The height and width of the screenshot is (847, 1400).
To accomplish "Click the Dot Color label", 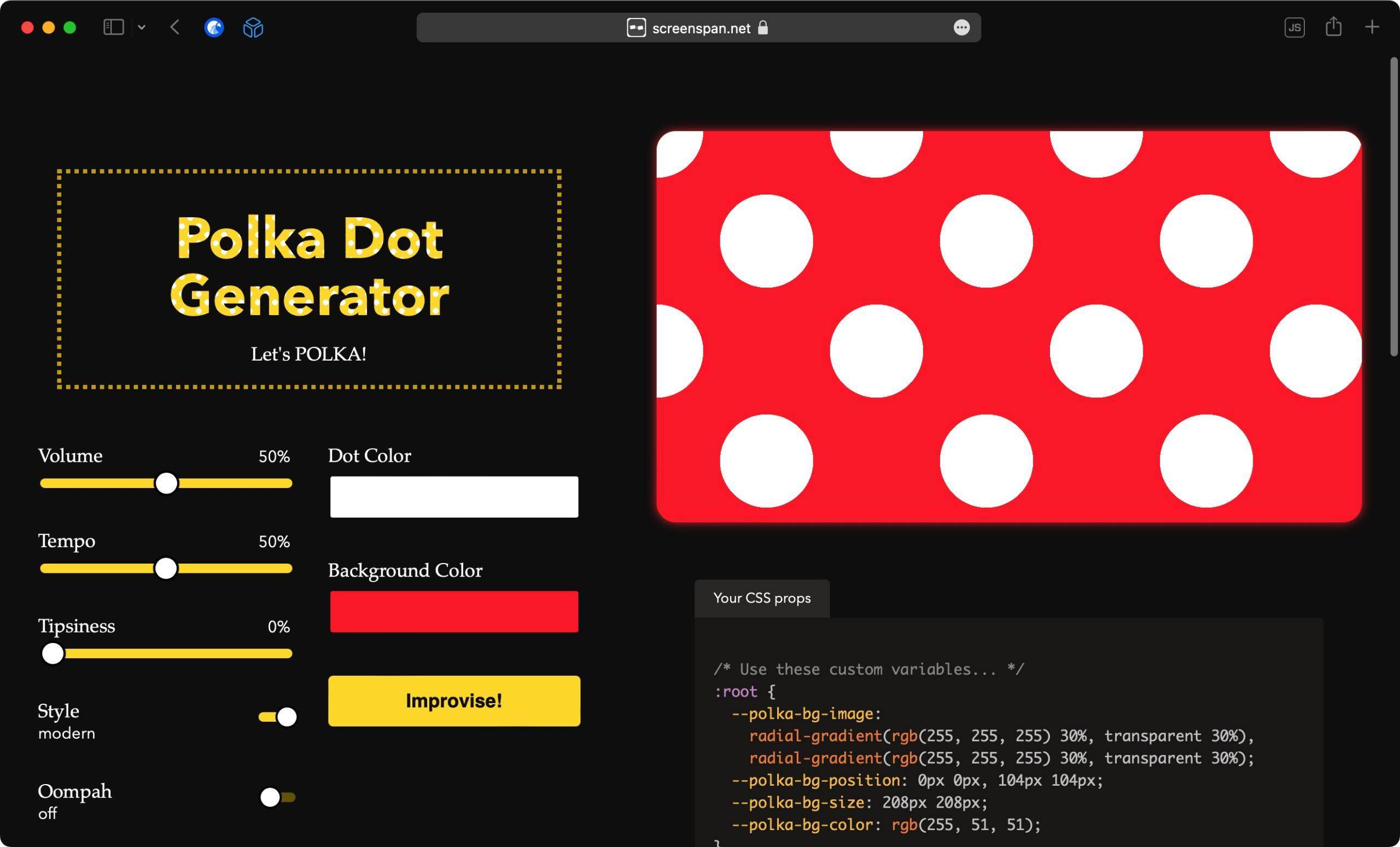I will pyautogui.click(x=369, y=456).
